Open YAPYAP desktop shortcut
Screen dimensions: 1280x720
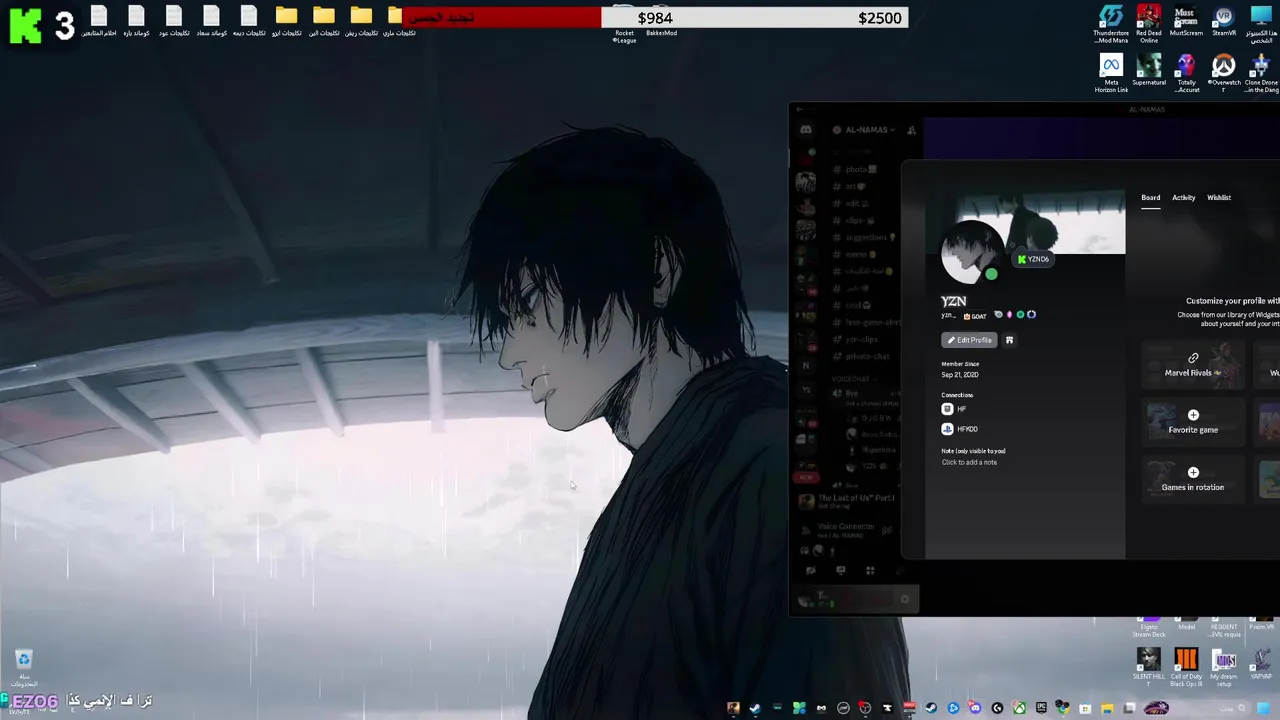click(1261, 664)
